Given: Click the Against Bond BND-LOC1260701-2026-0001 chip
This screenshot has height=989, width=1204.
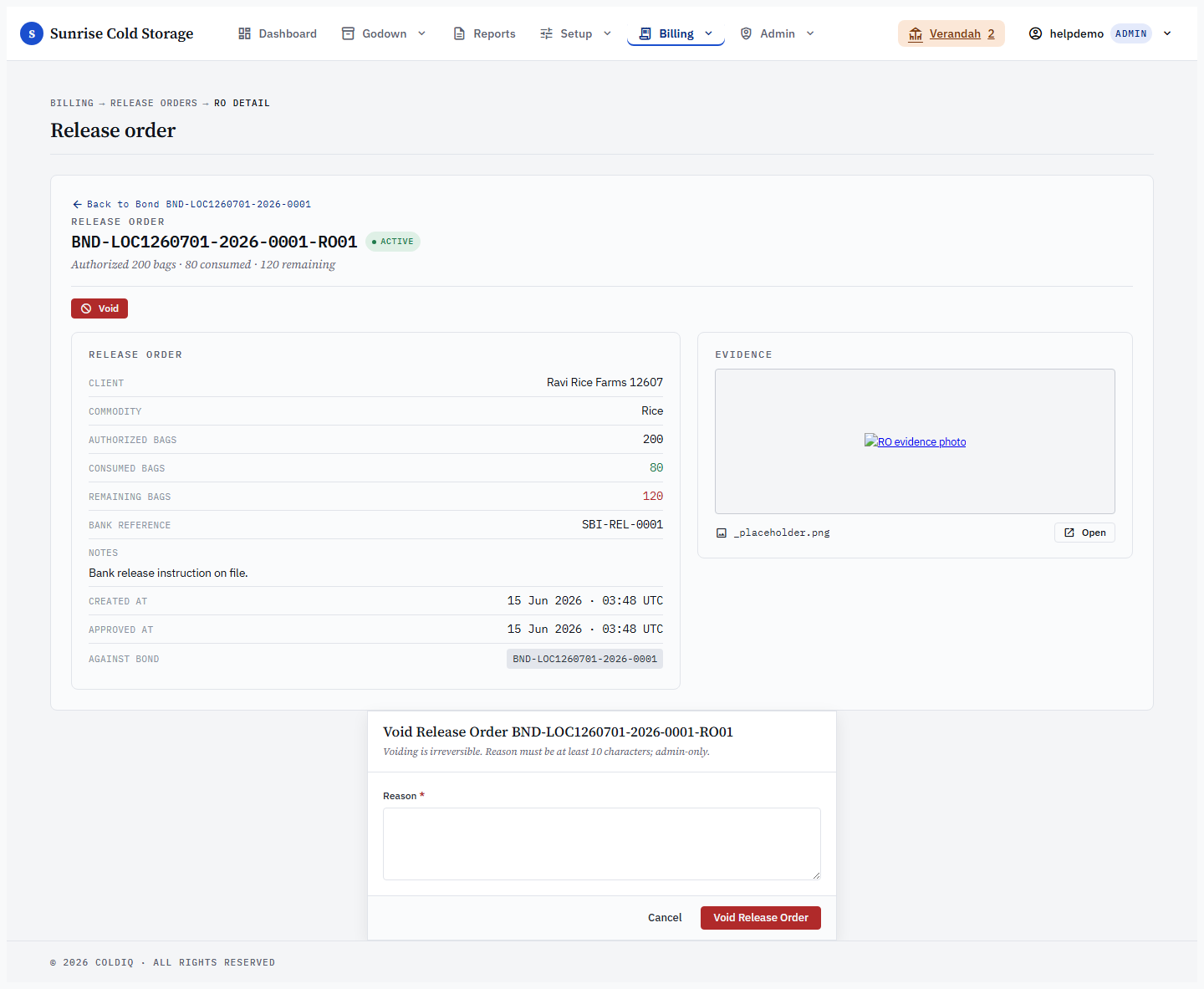Looking at the screenshot, I should coord(584,659).
